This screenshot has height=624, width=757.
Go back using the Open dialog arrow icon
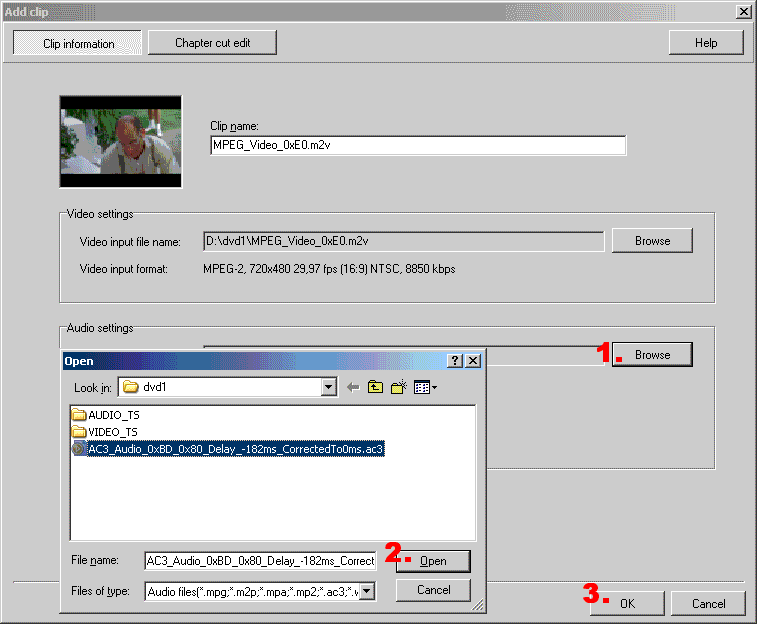tap(353, 388)
